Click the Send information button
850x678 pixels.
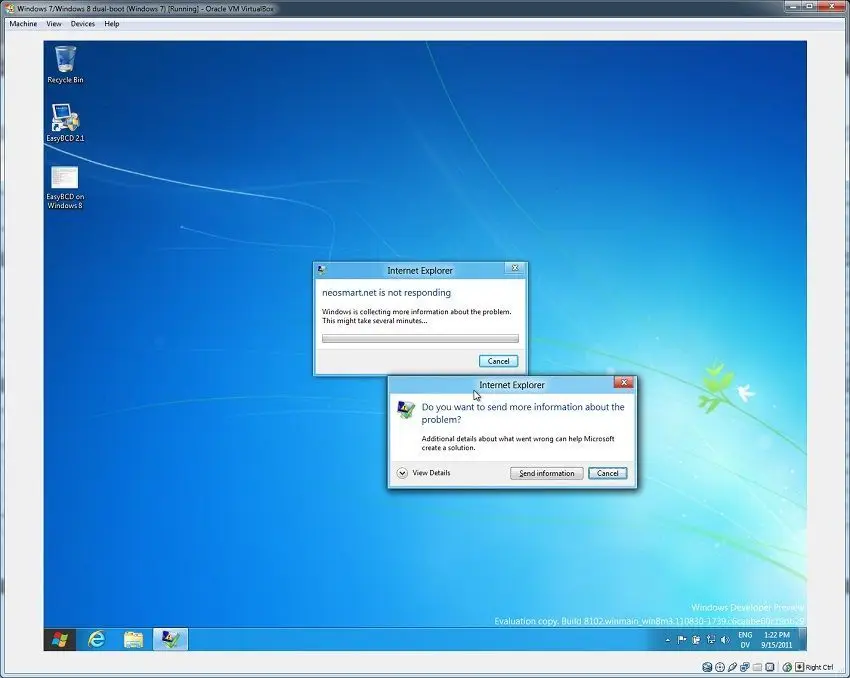point(546,473)
